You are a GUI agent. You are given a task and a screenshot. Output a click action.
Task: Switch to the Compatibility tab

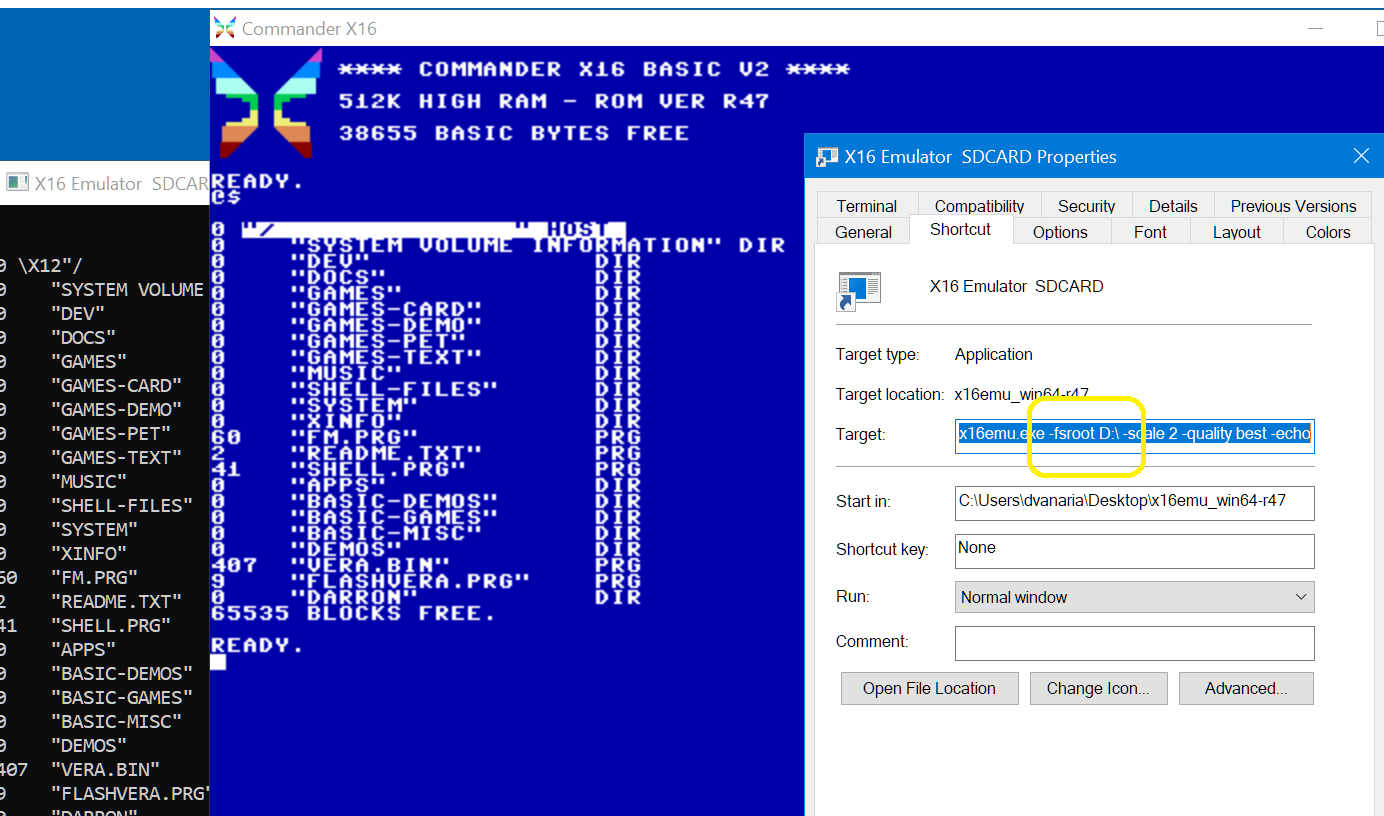pos(979,206)
